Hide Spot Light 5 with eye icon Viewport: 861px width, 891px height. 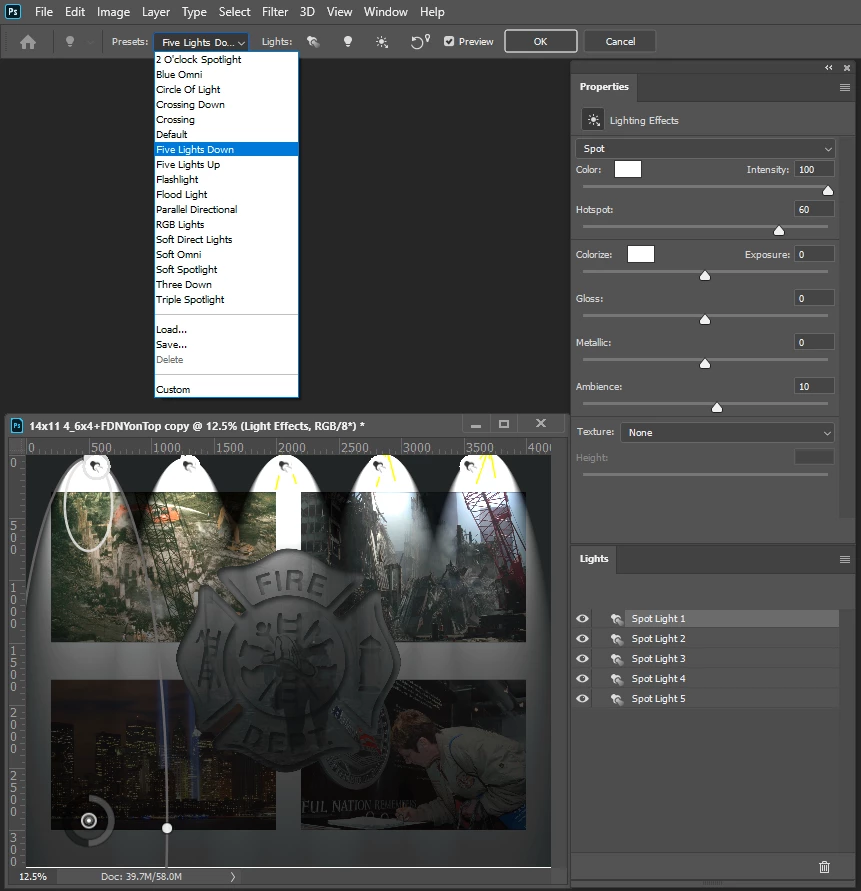click(x=583, y=698)
